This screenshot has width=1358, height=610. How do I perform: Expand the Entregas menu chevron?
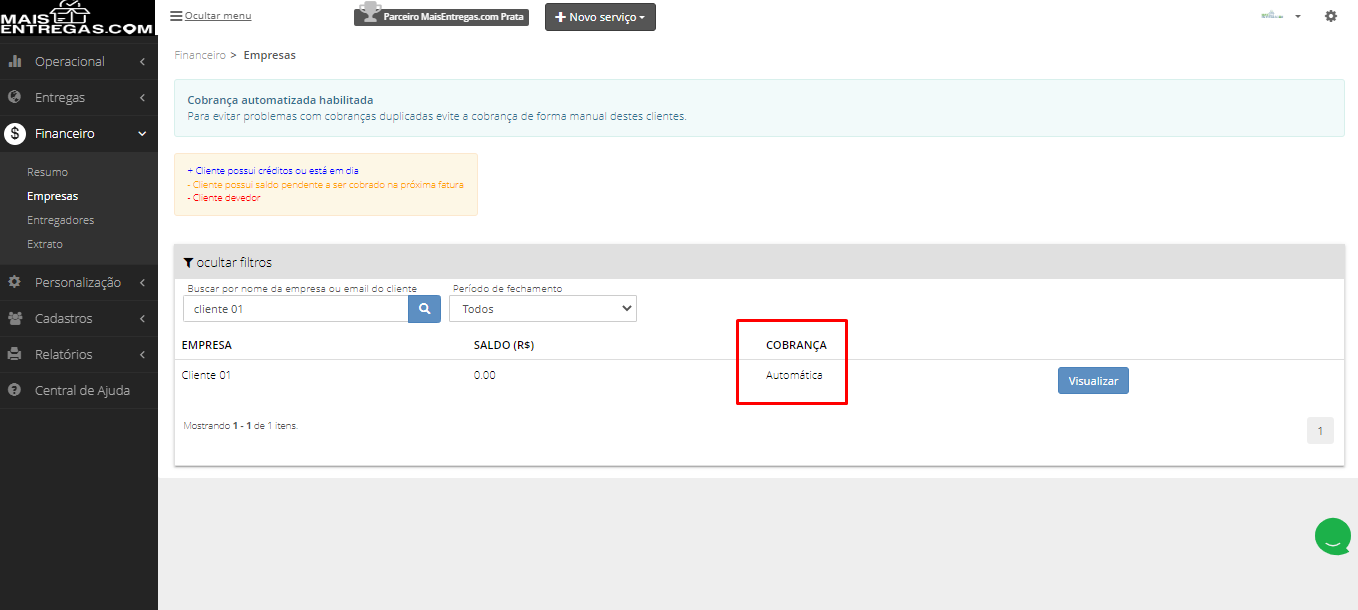coord(143,98)
